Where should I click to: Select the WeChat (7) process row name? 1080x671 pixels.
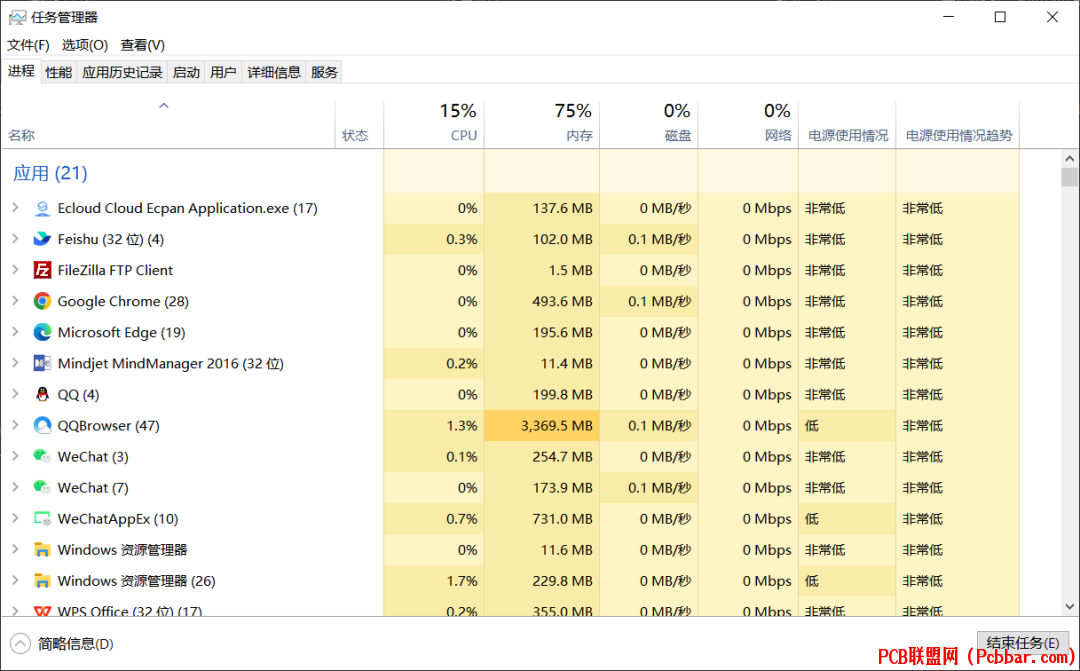coord(93,488)
